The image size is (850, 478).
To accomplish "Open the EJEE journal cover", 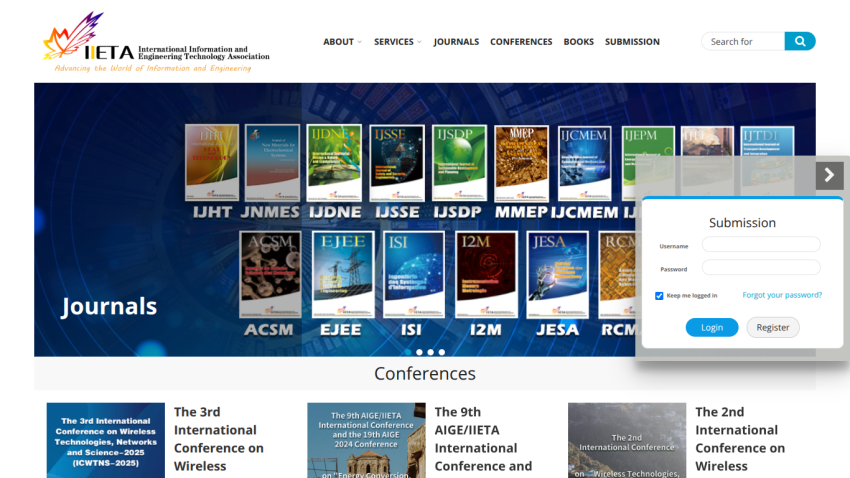I will 343,274.
